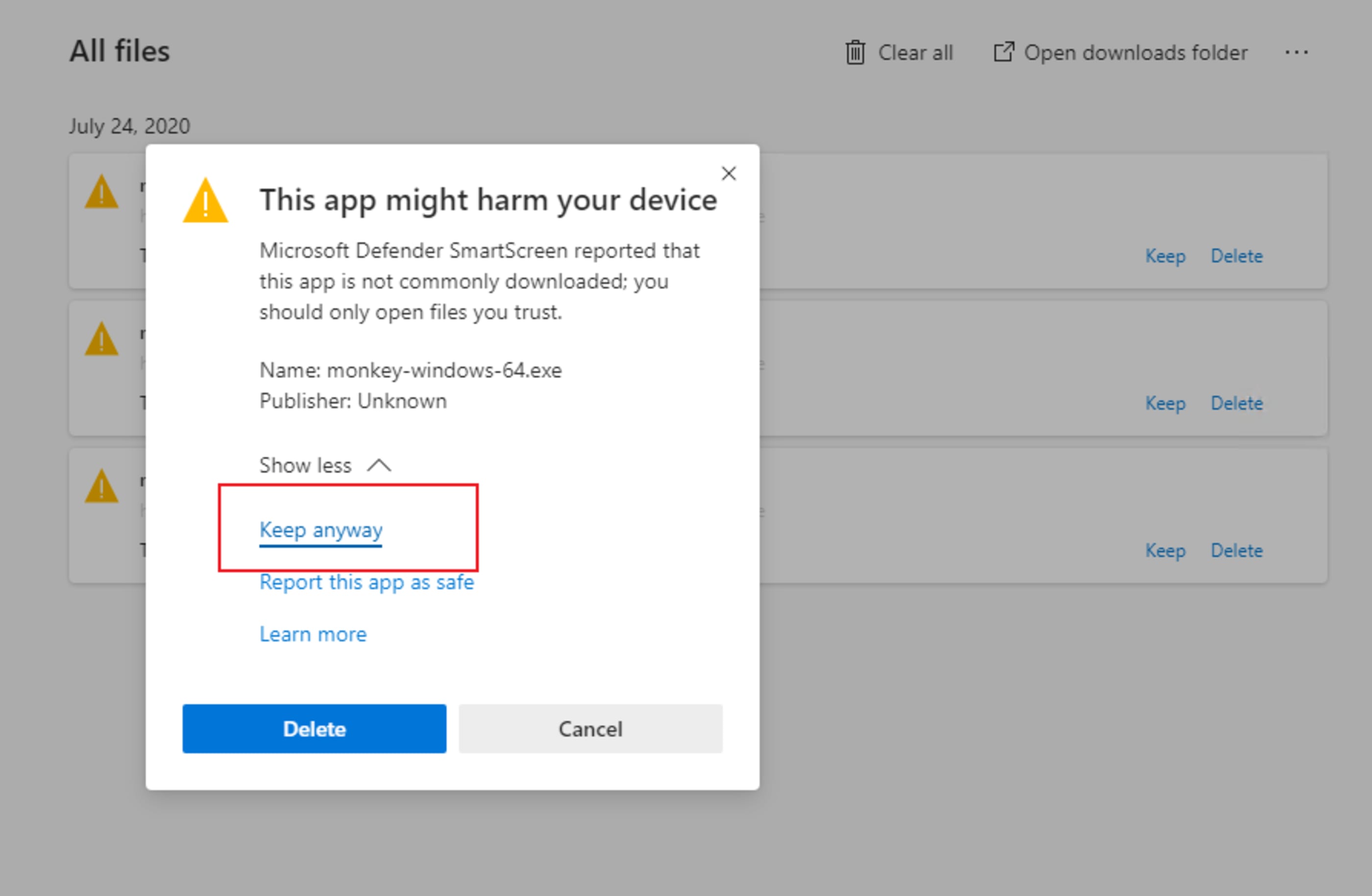This screenshot has height=896, width=1372.
Task: Close the warning dialog with the X
Action: pos(729,173)
